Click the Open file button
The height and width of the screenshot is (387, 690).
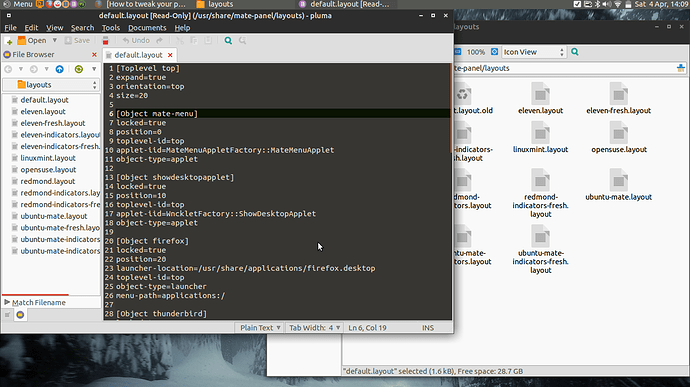pos(32,41)
